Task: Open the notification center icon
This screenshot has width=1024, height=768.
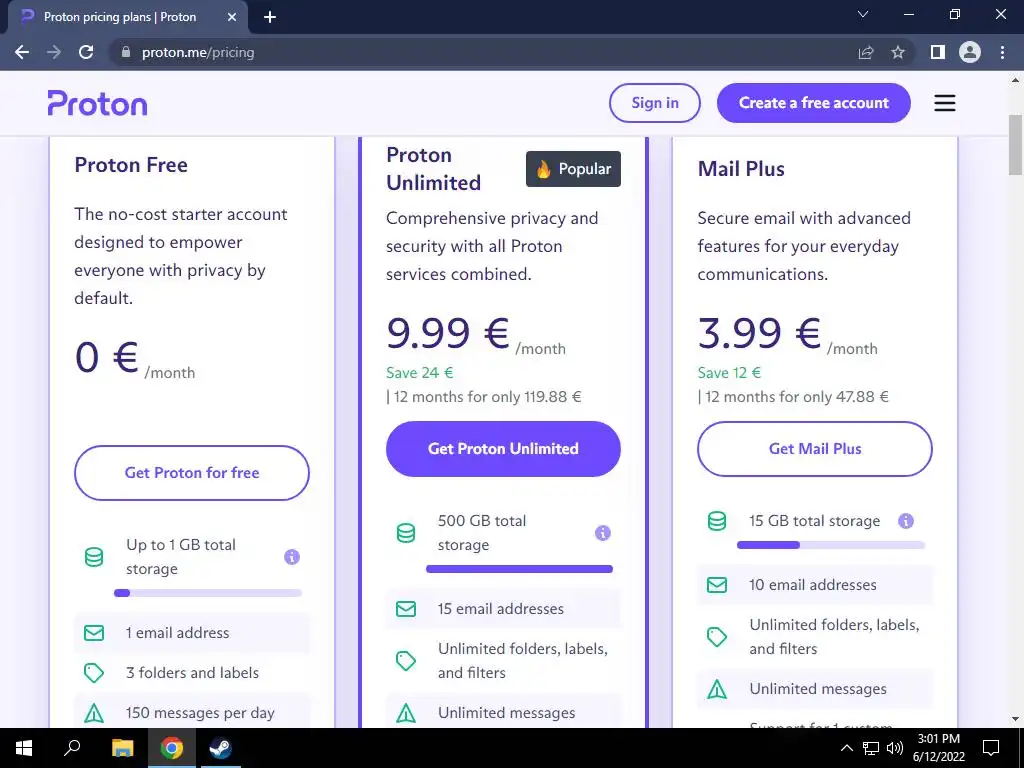Action: [x=991, y=748]
